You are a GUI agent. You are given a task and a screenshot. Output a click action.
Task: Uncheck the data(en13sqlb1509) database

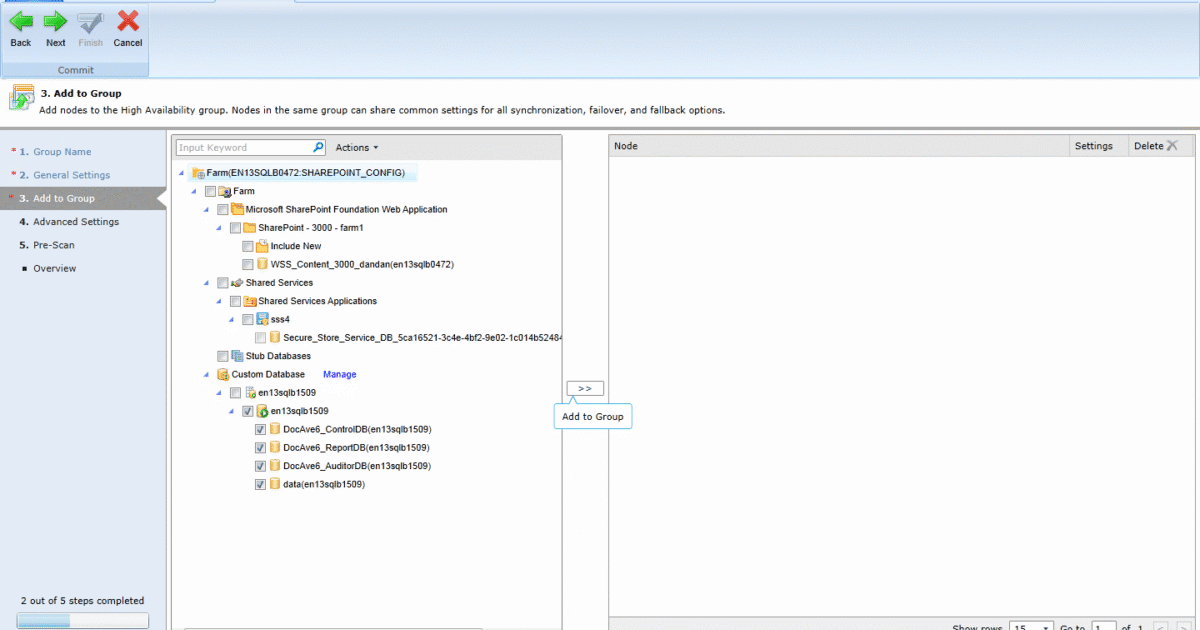click(260, 484)
